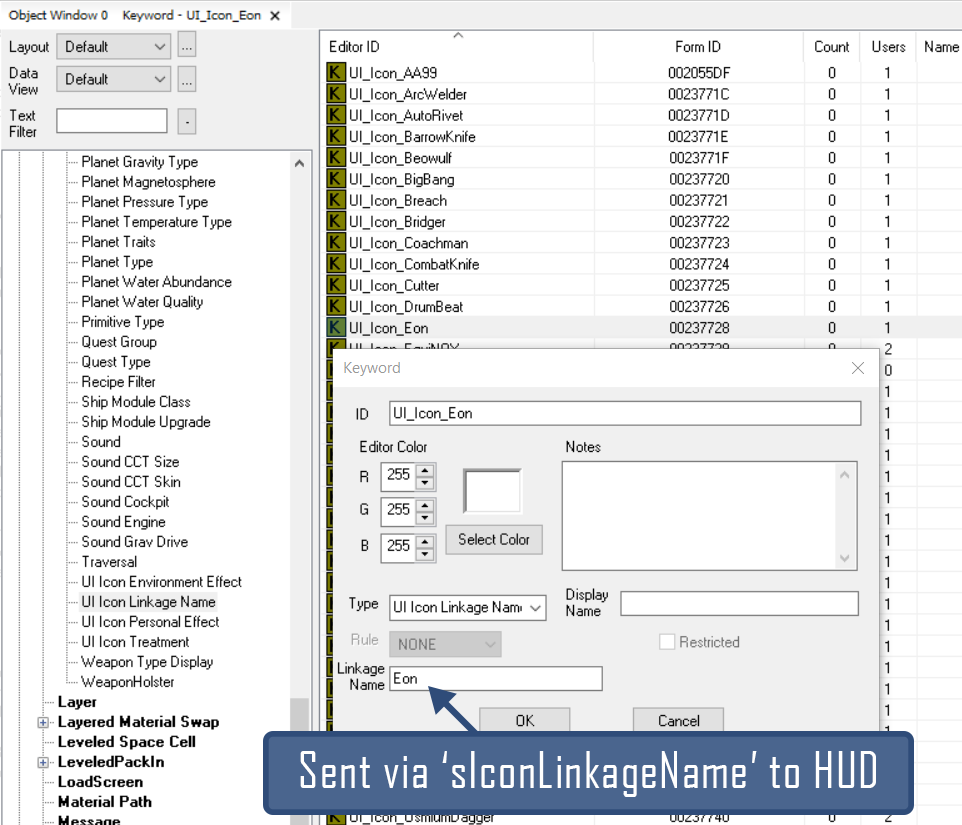Viewport: 962px width, 825px height.
Task: Open the Type dropdown in the Keyword dialog
Action: click(x=536, y=607)
